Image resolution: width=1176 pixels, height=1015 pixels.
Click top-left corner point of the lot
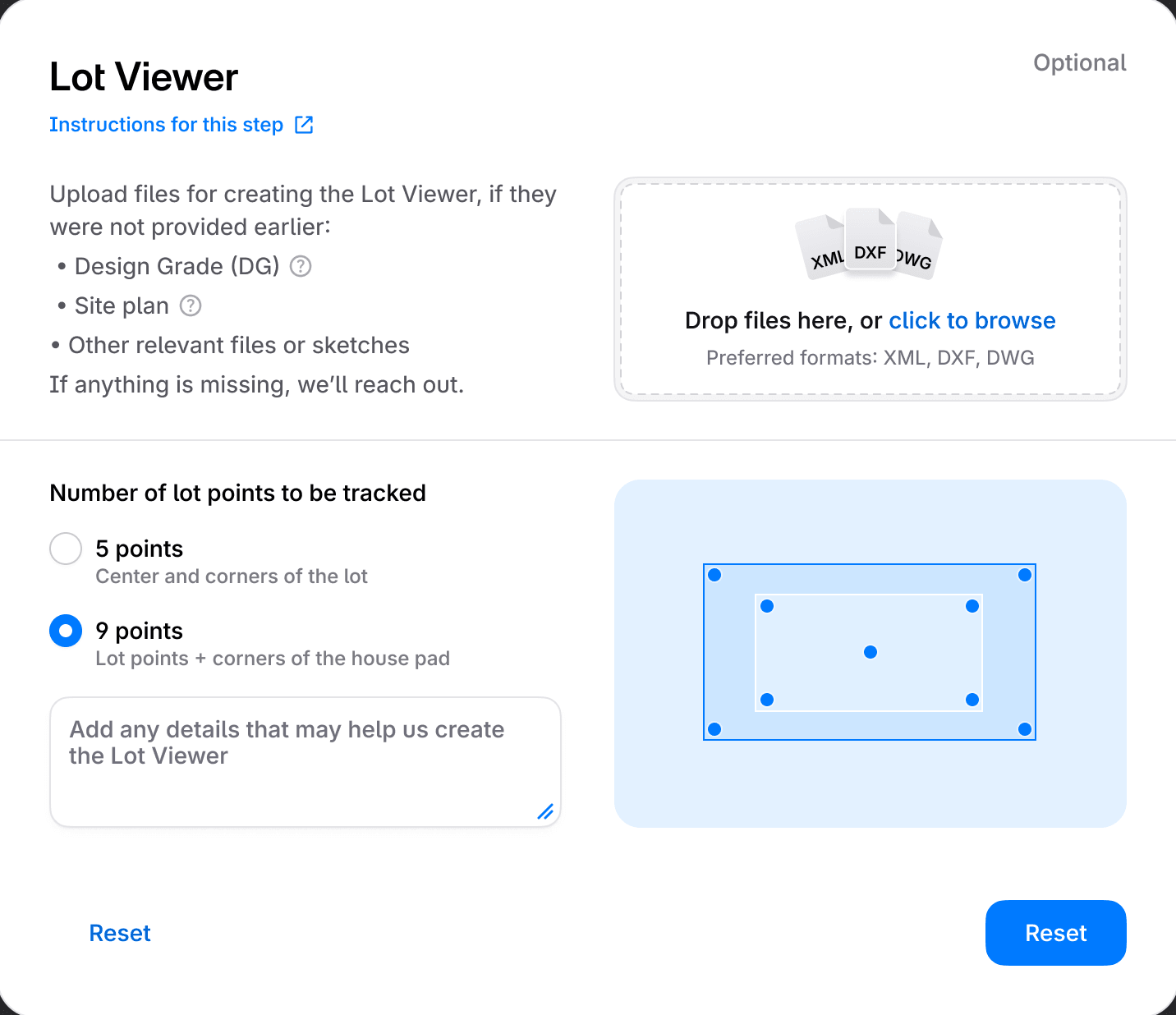[x=714, y=575]
